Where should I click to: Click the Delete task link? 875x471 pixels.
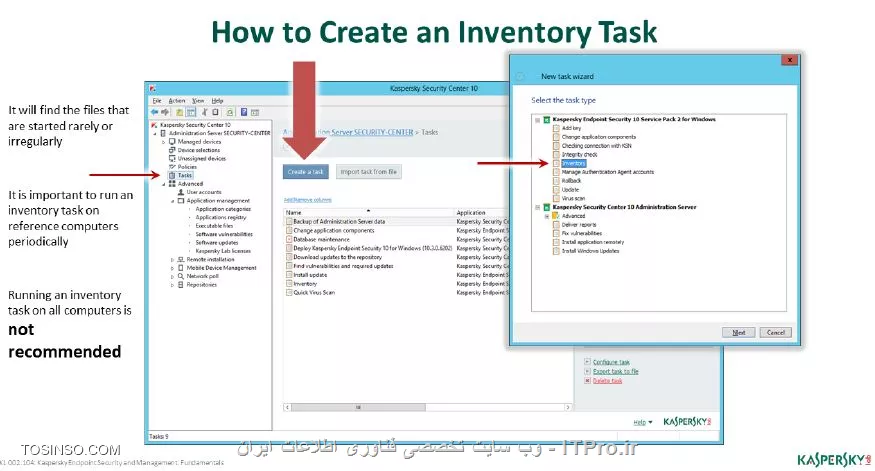point(607,381)
